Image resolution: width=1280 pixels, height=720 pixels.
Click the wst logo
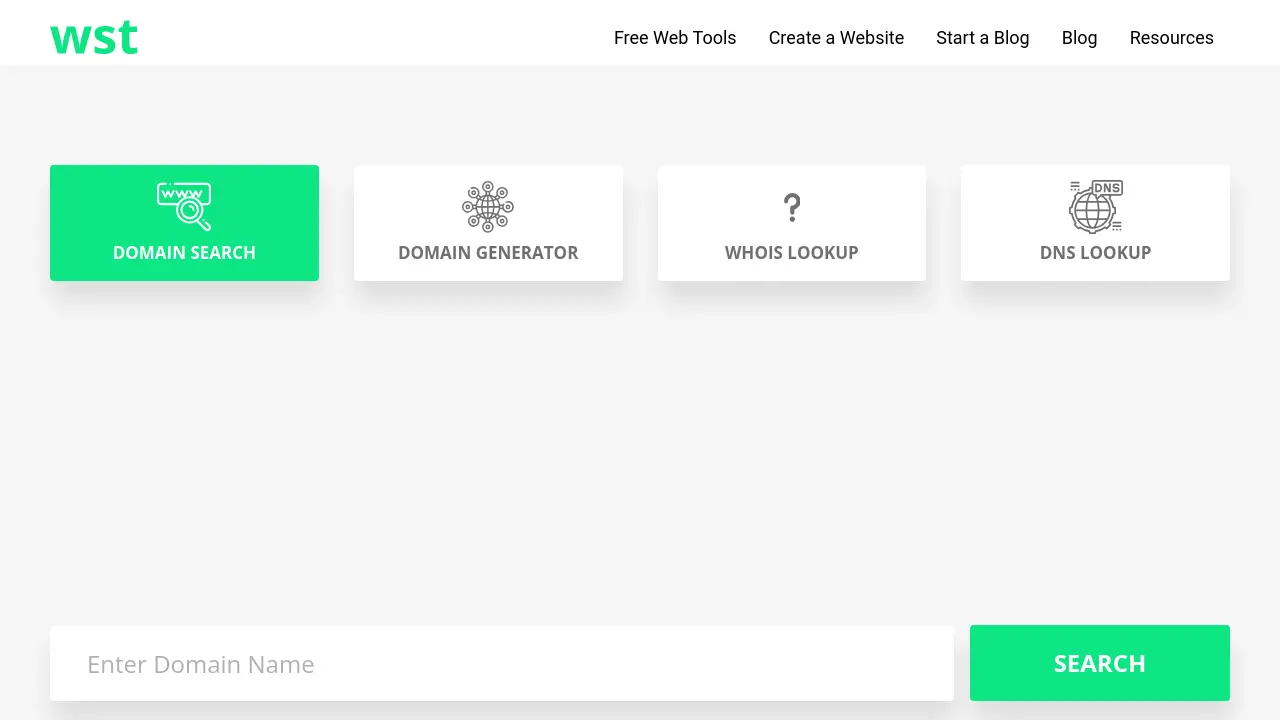[x=94, y=38]
